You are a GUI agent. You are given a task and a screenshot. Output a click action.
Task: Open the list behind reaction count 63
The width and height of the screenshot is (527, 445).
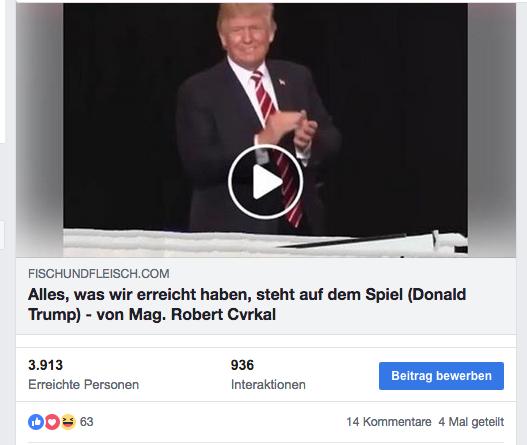click(x=86, y=422)
